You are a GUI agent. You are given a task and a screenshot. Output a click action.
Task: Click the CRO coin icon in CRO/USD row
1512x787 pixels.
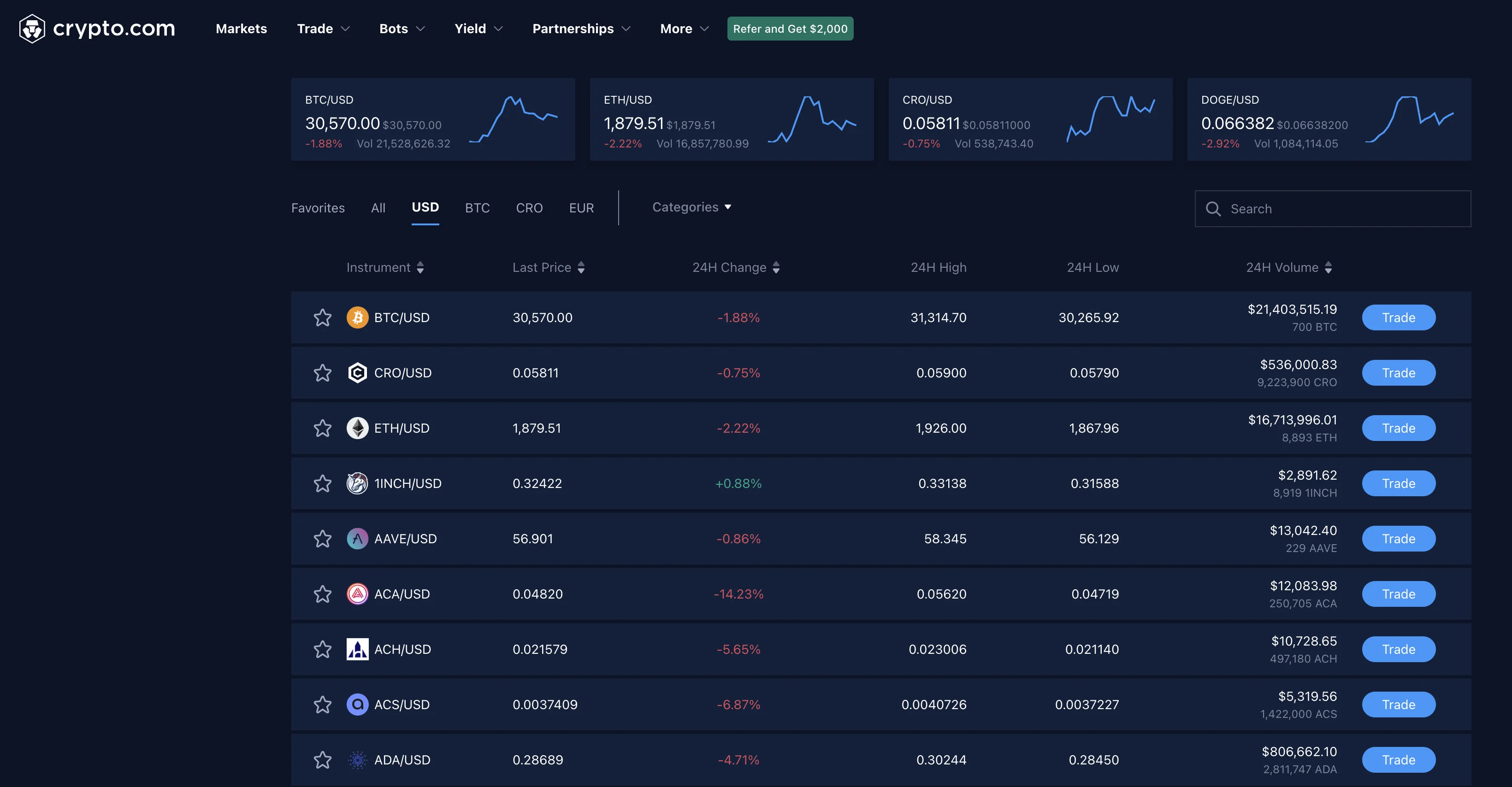click(357, 373)
